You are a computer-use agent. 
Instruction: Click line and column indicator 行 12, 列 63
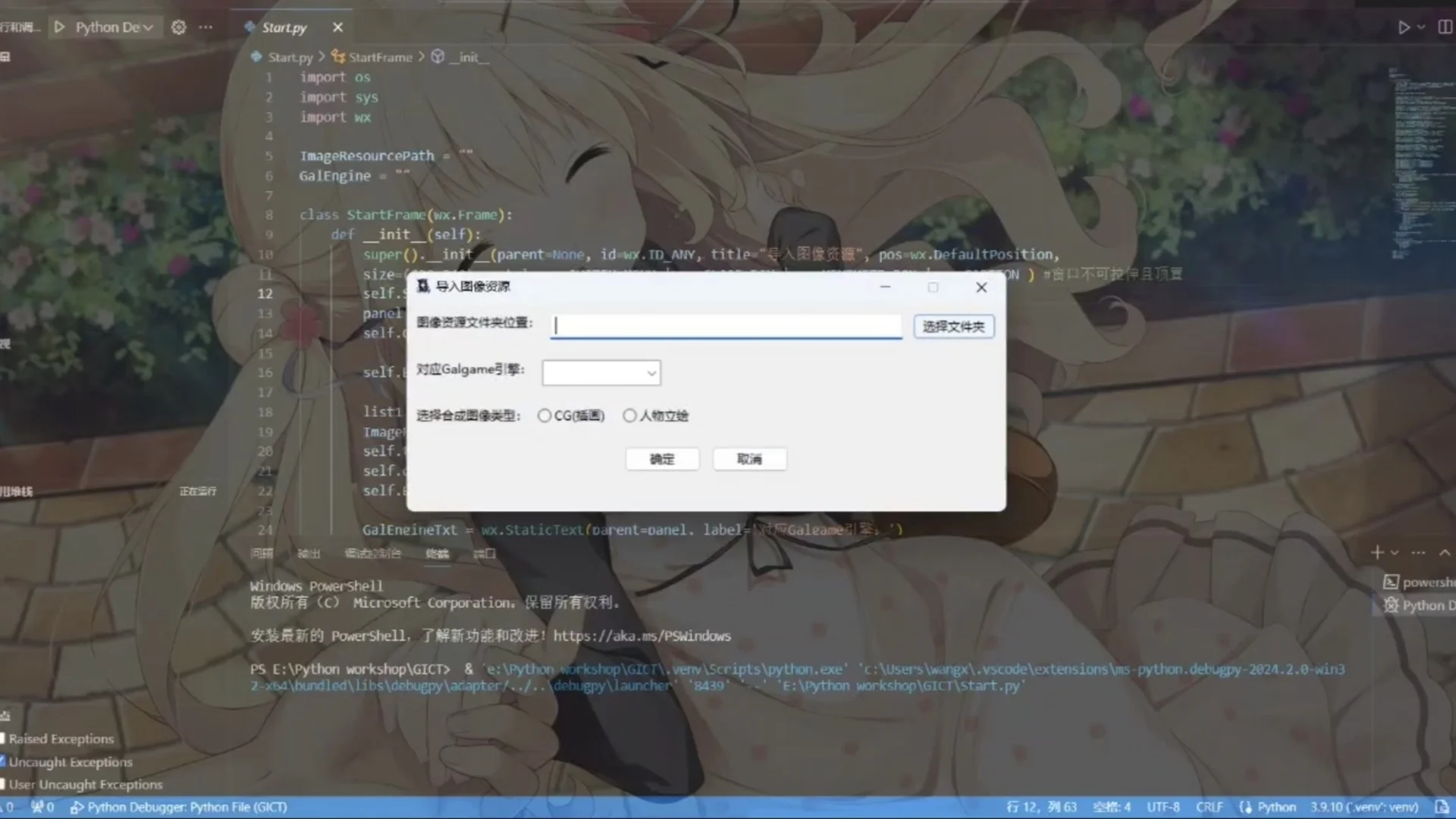click(x=1041, y=807)
